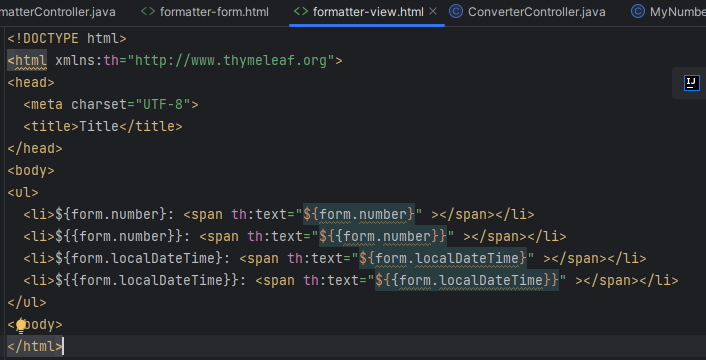
Task: Open the partially visible matterController.java tab
Action: tap(58, 12)
